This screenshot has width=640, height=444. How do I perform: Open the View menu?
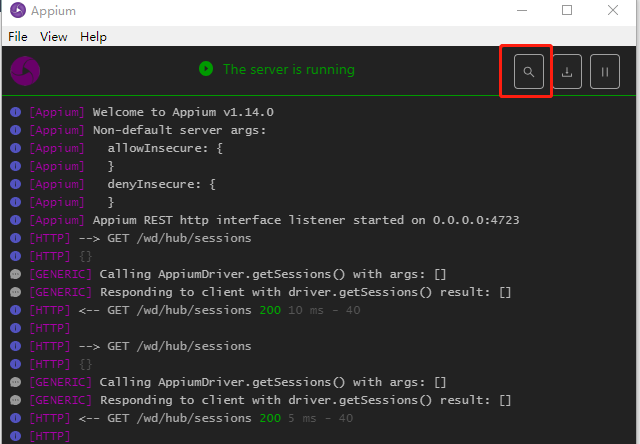(x=53, y=37)
